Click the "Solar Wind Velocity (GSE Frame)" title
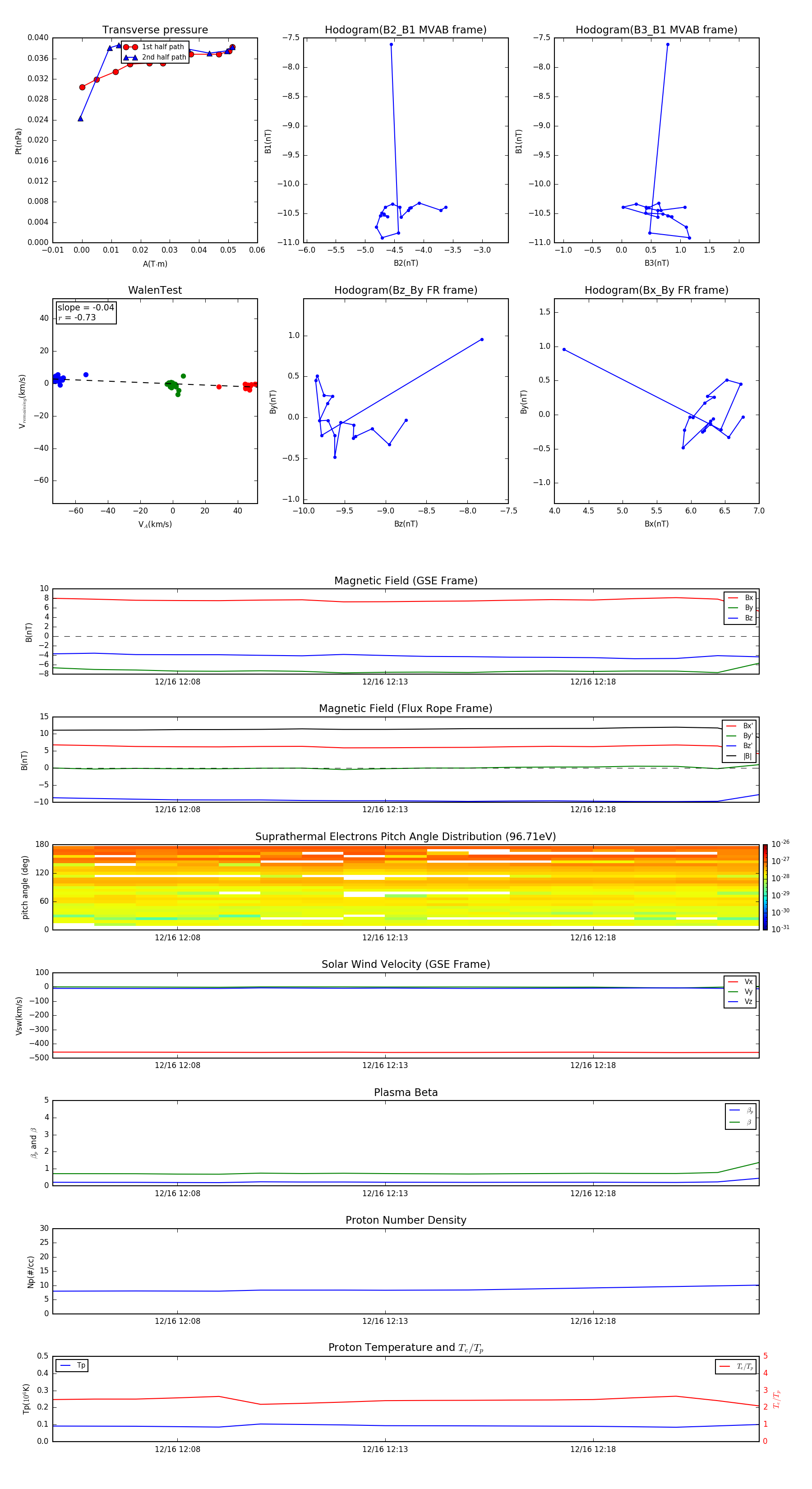Viewport: 812px width, 1489px height. 406,965
